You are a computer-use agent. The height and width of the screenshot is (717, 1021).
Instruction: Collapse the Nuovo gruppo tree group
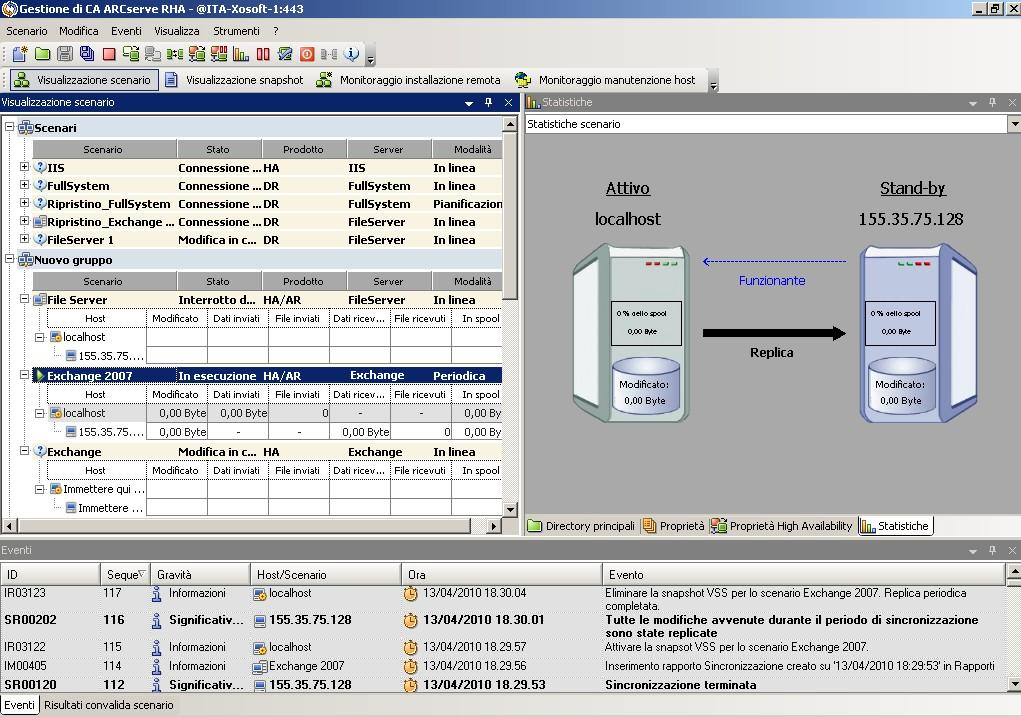(10, 260)
